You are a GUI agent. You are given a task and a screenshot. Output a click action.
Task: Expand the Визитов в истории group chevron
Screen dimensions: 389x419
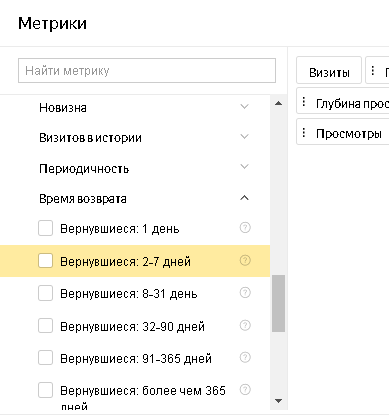(x=244, y=137)
